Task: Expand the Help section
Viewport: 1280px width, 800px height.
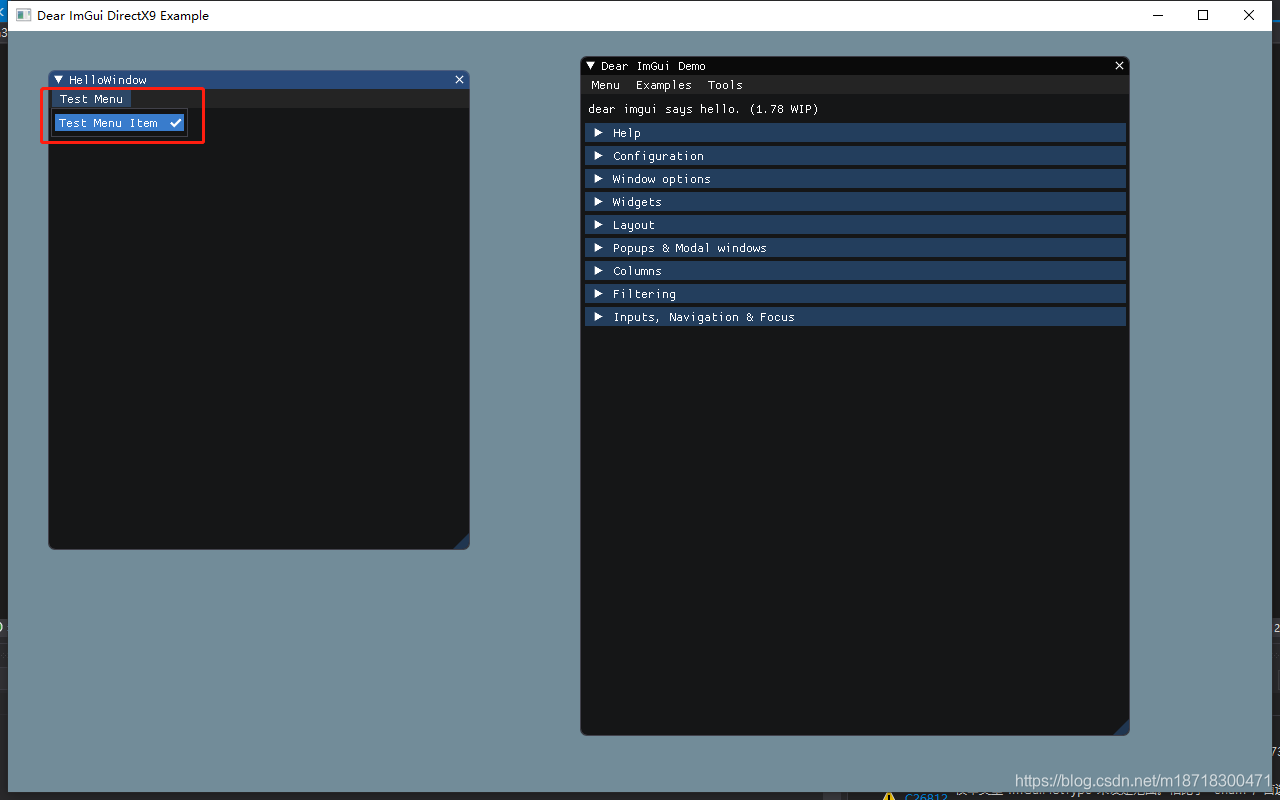Action: [x=855, y=133]
